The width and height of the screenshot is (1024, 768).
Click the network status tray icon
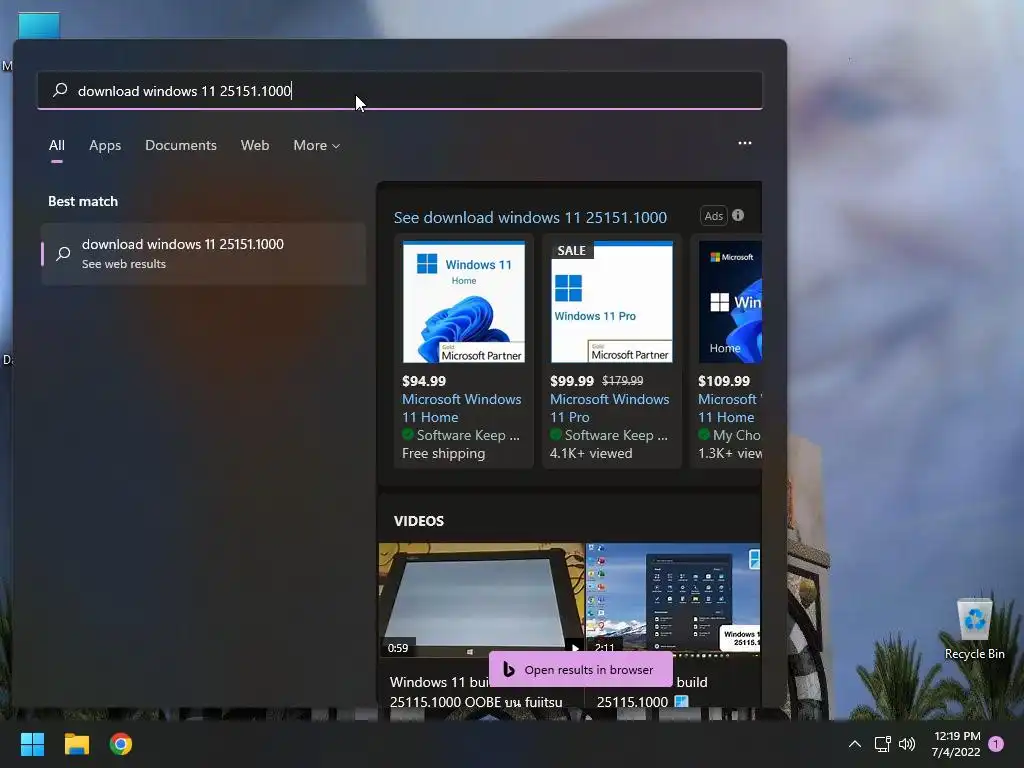882,744
